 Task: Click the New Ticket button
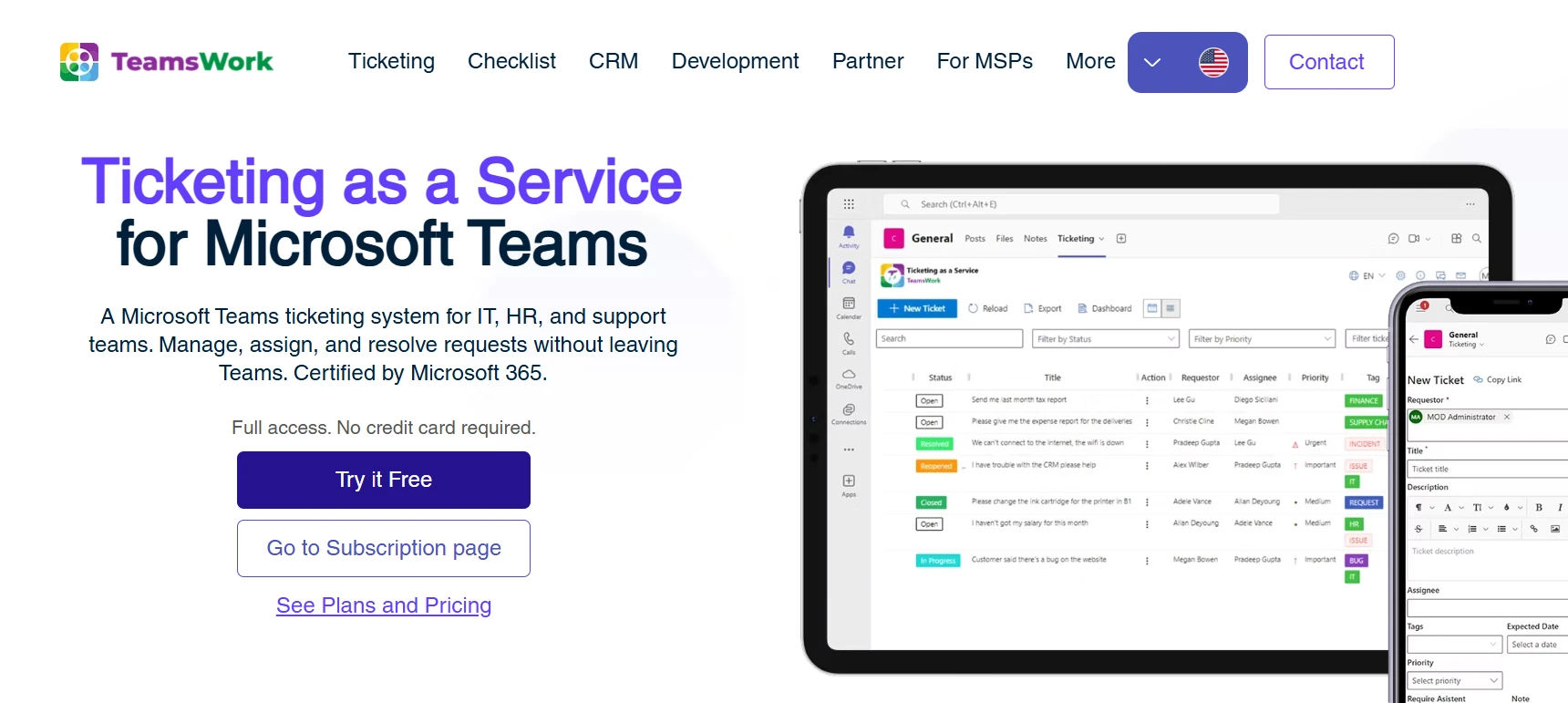[917, 308]
